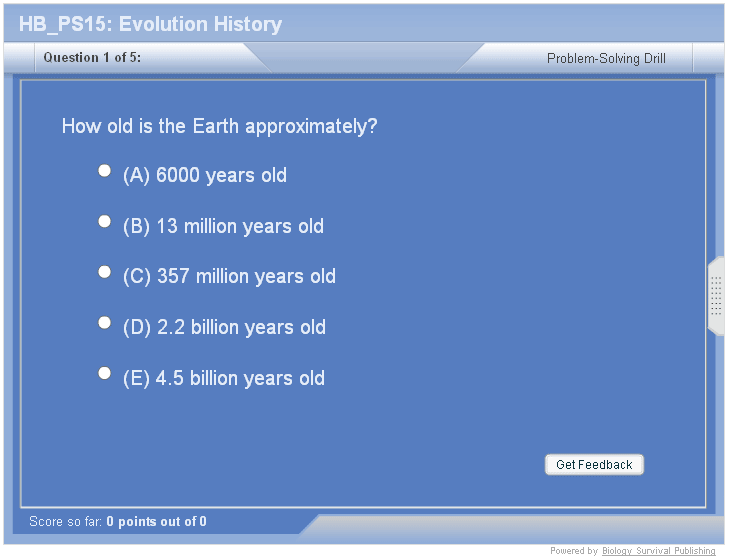Click the '0 points out of 0' score
The height and width of the screenshot is (557, 730).
(x=156, y=522)
